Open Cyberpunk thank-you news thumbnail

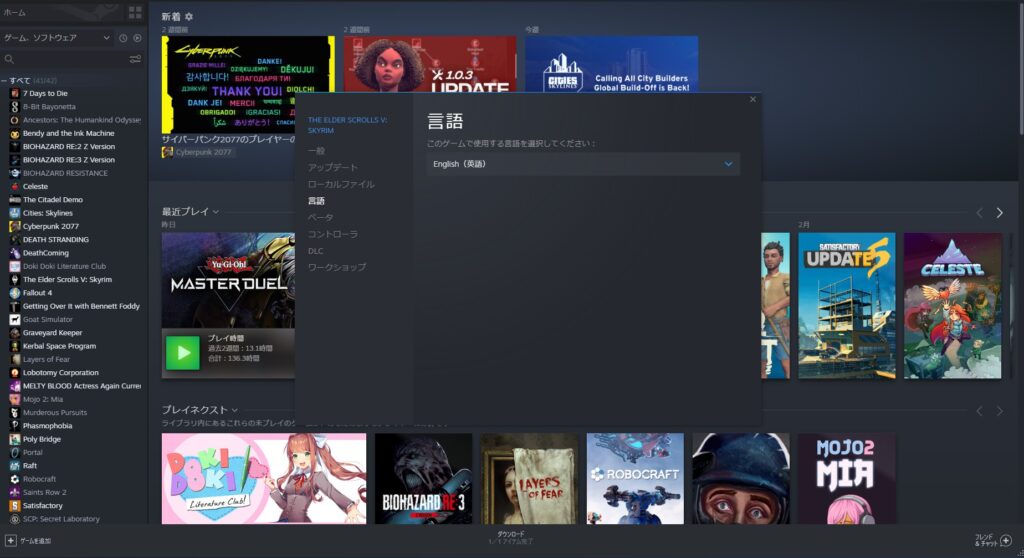point(248,85)
